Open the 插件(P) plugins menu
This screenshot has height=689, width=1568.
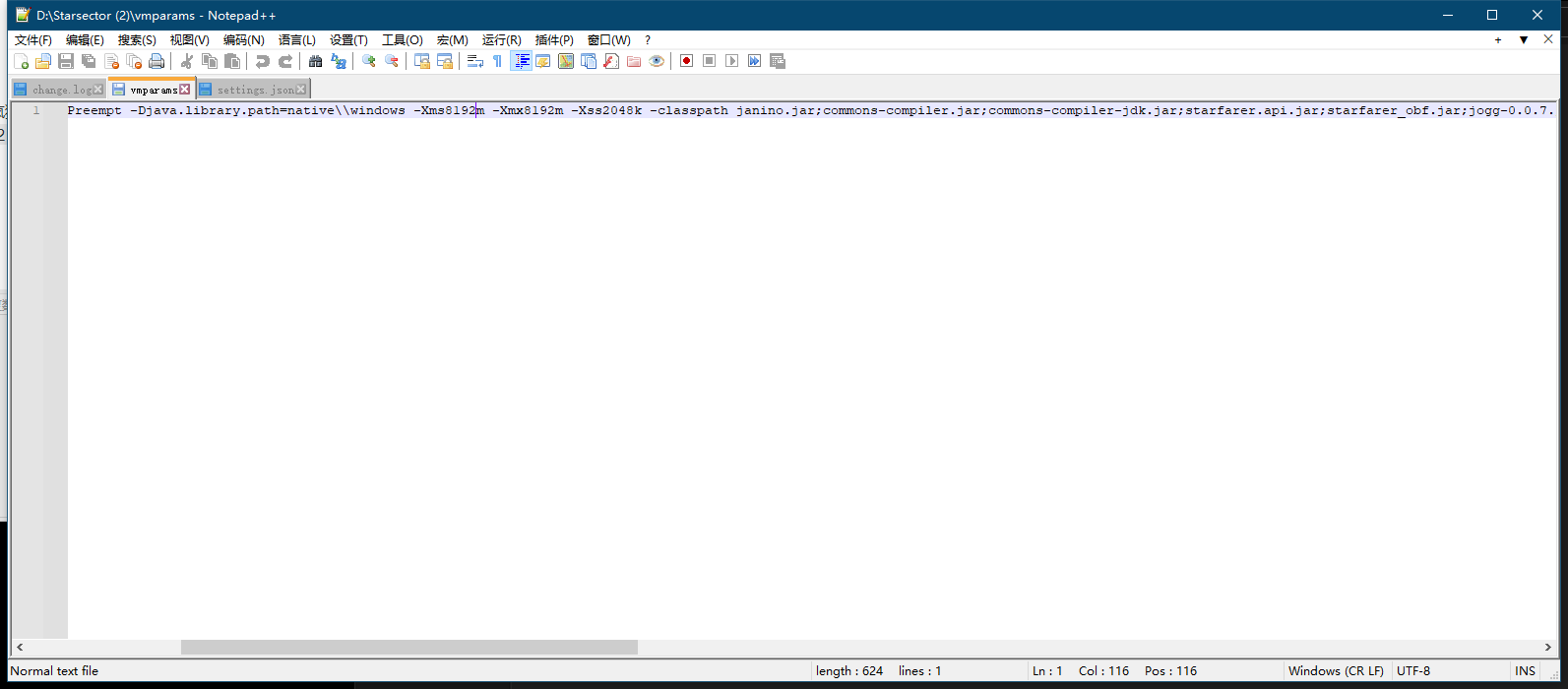pyautogui.click(x=553, y=40)
